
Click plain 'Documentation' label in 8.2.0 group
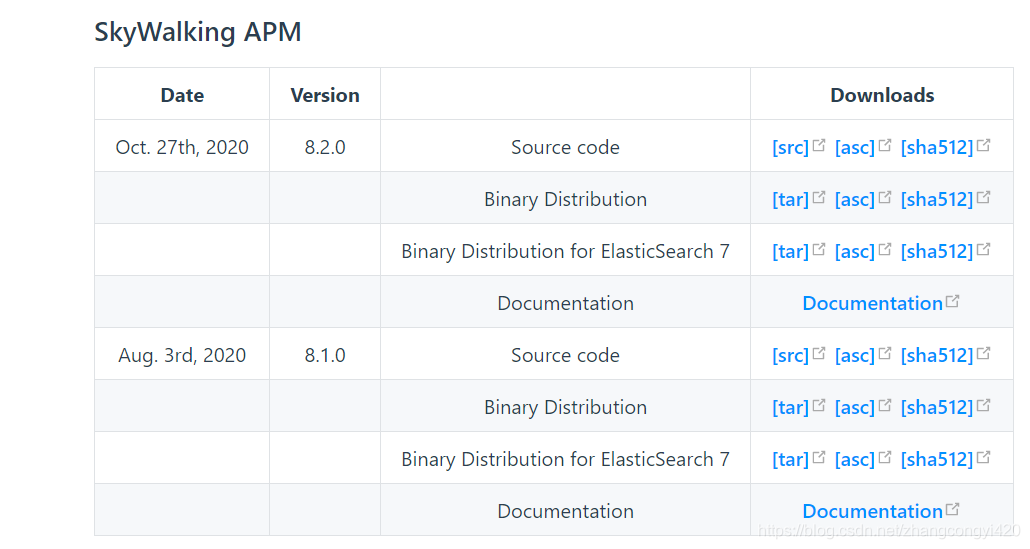click(x=566, y=303)
